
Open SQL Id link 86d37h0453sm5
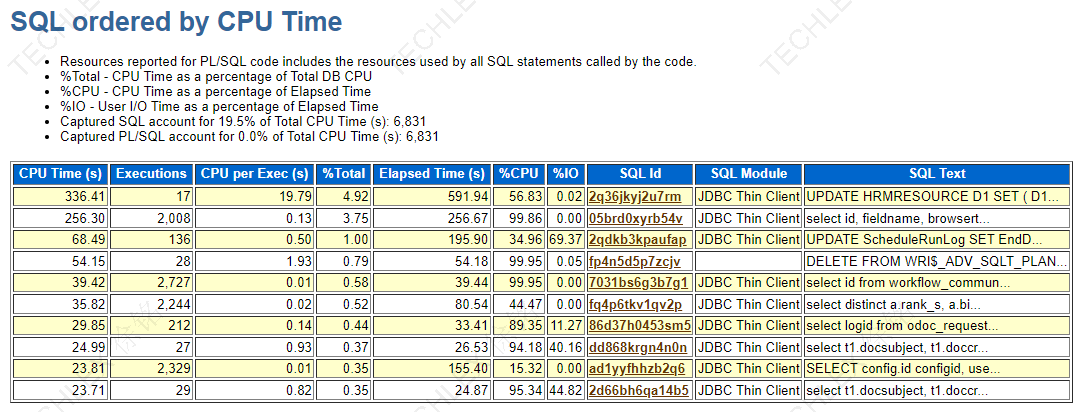pyautogui.click(x=639, y=325)
